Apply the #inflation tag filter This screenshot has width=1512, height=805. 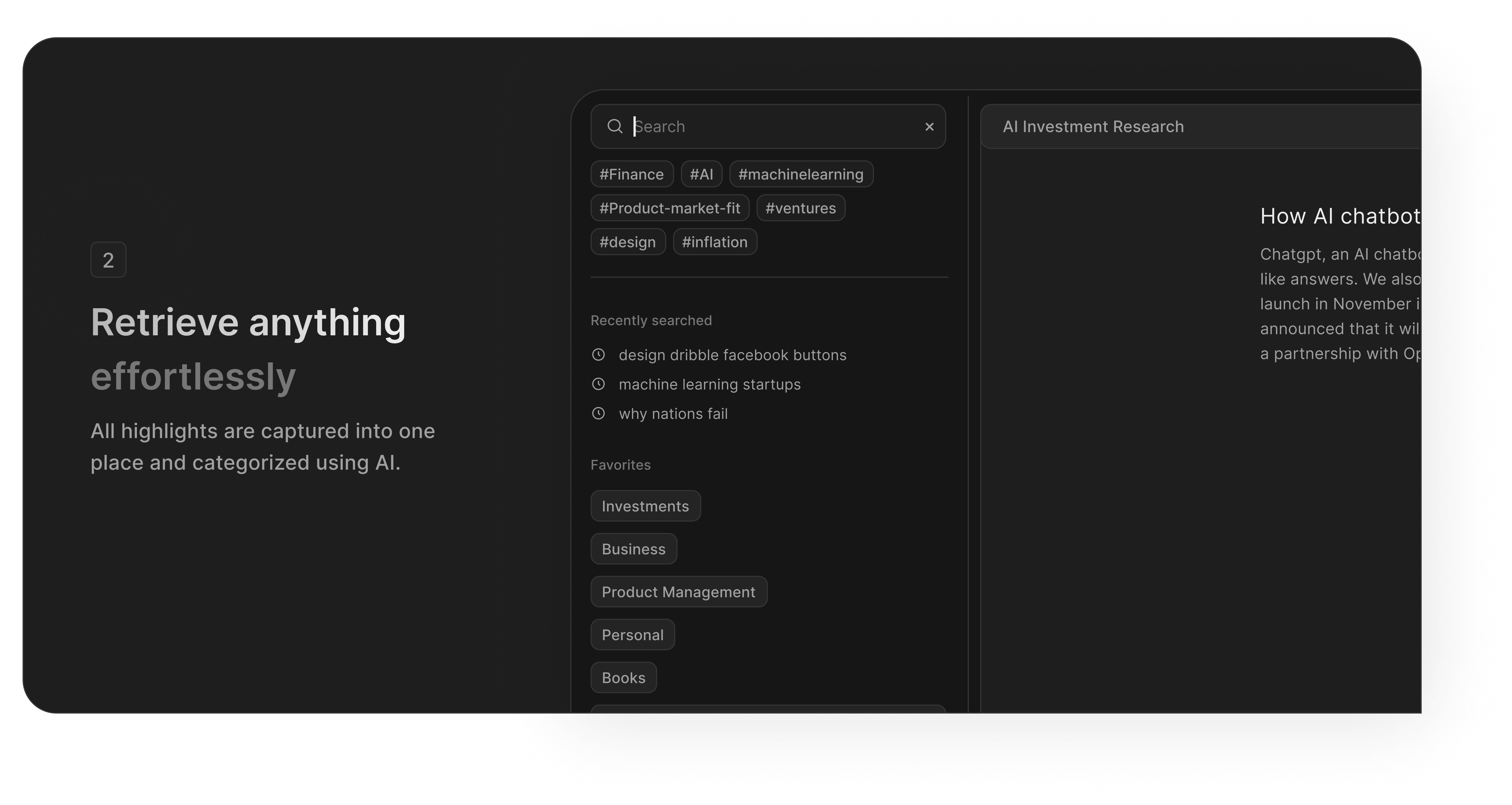(x=715, y=242)
